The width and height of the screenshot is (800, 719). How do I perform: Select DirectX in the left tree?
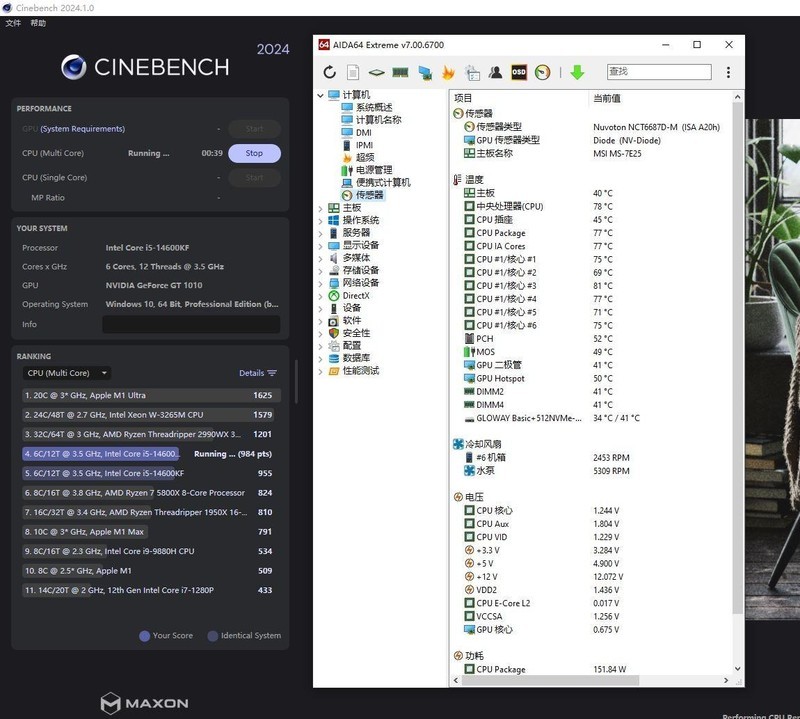pos(356,295)
